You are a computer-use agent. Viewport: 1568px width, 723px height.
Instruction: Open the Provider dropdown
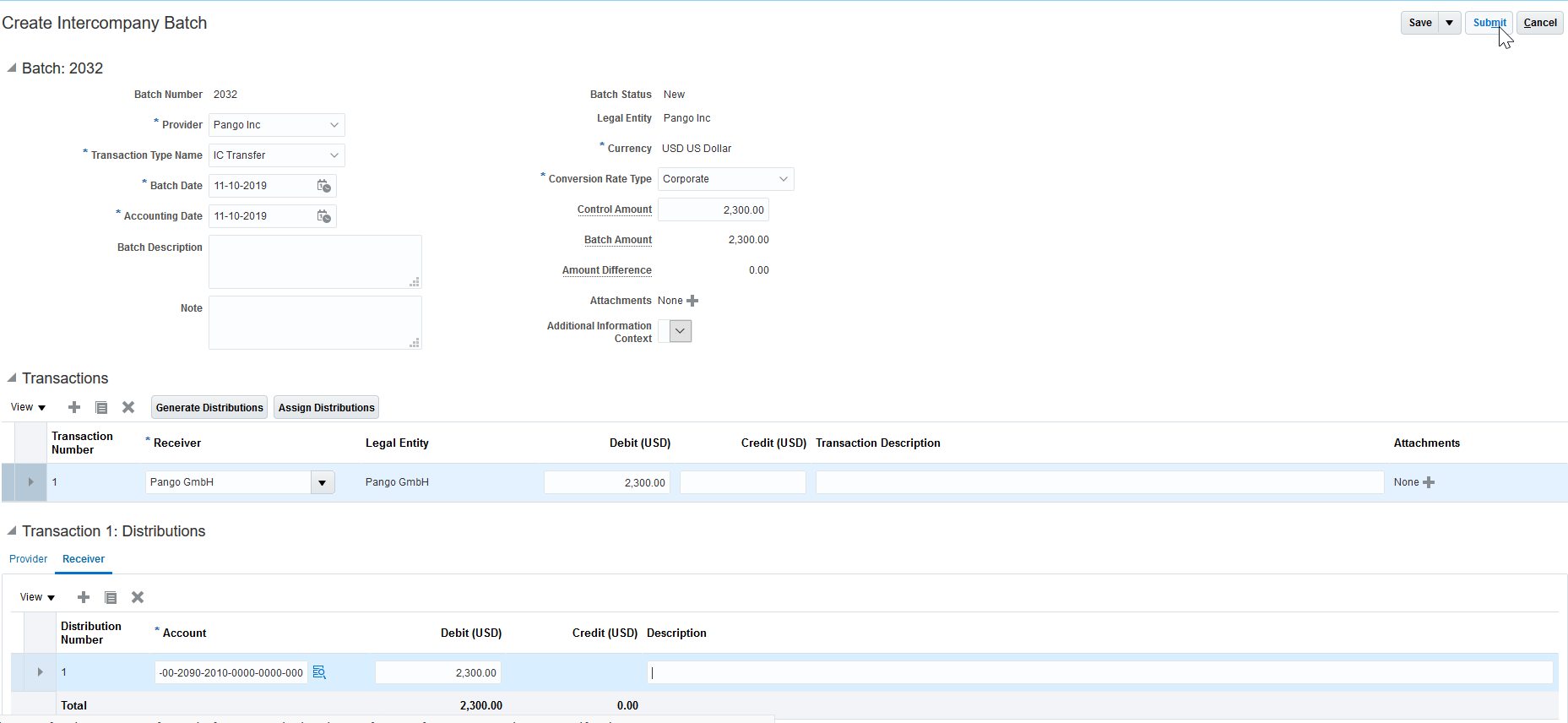pyautogui.click(x=334, y=125)
